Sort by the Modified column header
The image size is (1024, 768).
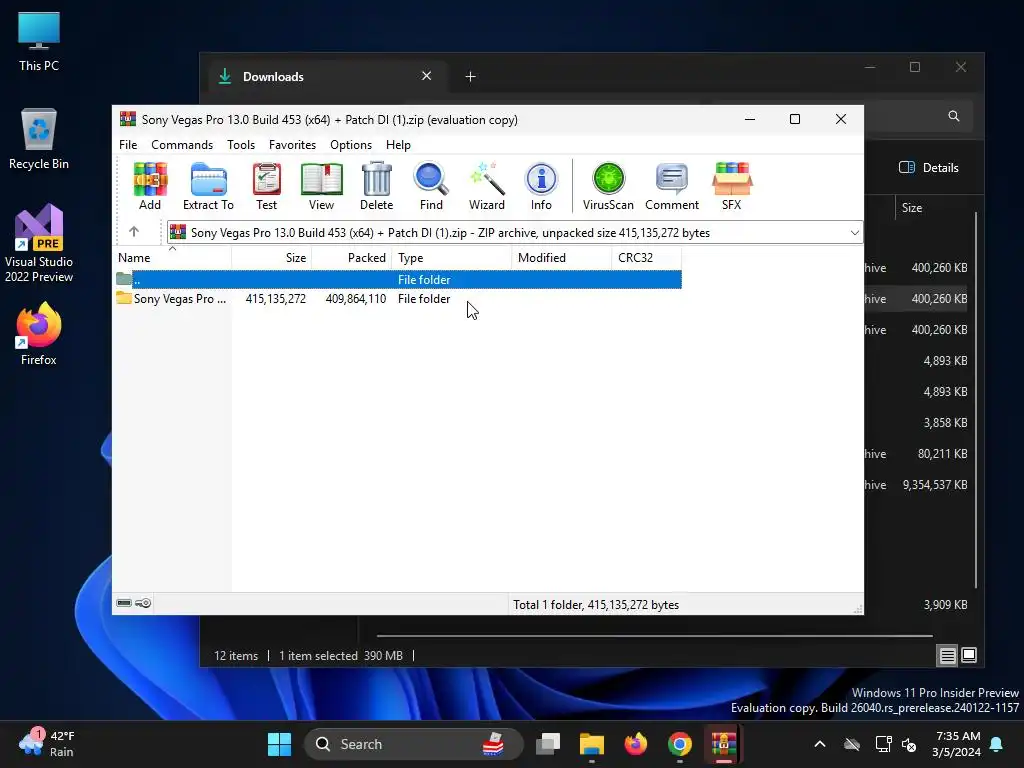(562, 258)
